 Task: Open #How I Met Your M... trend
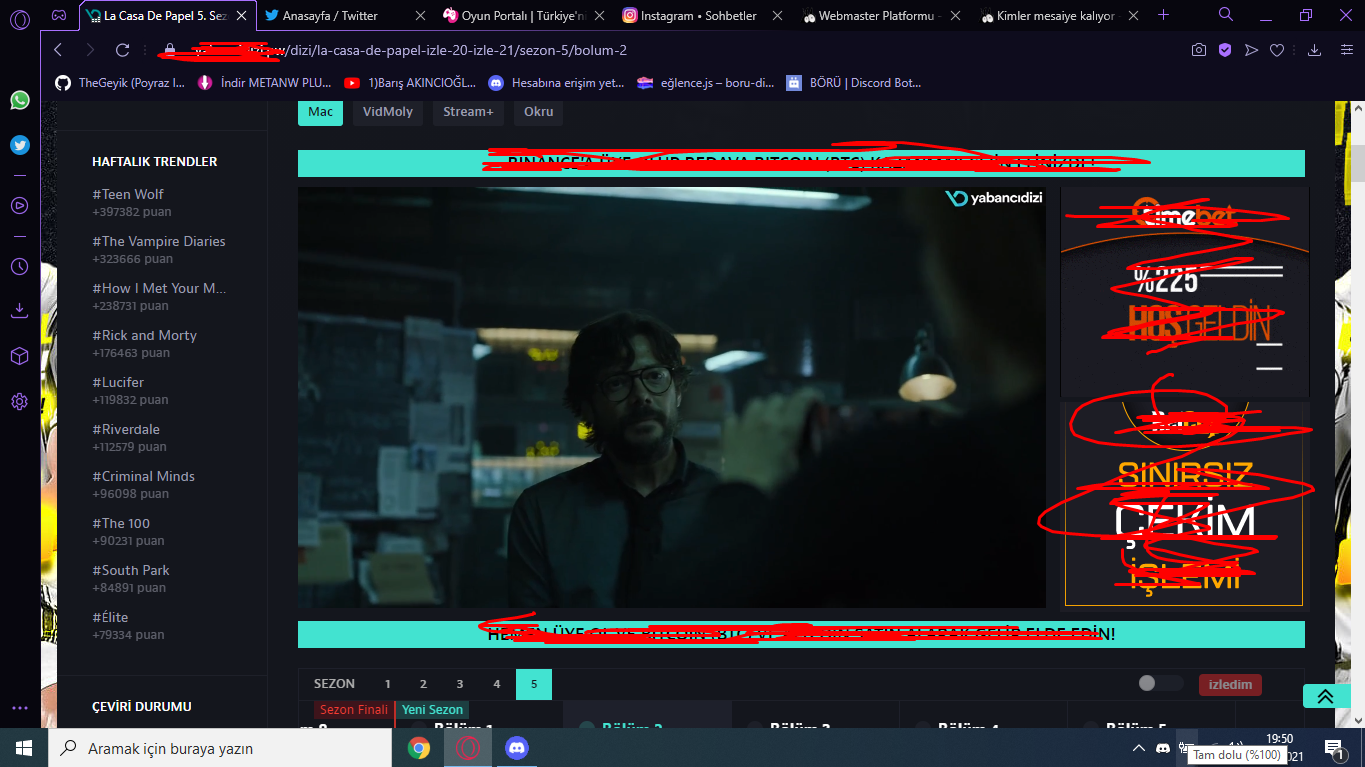[x=159, y=288]
